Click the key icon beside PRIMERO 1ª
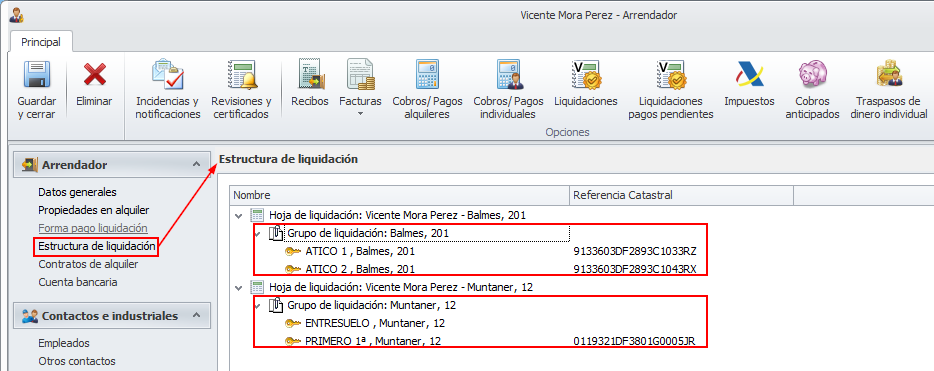This screenshot has height=371, width=934. [293, 341]
